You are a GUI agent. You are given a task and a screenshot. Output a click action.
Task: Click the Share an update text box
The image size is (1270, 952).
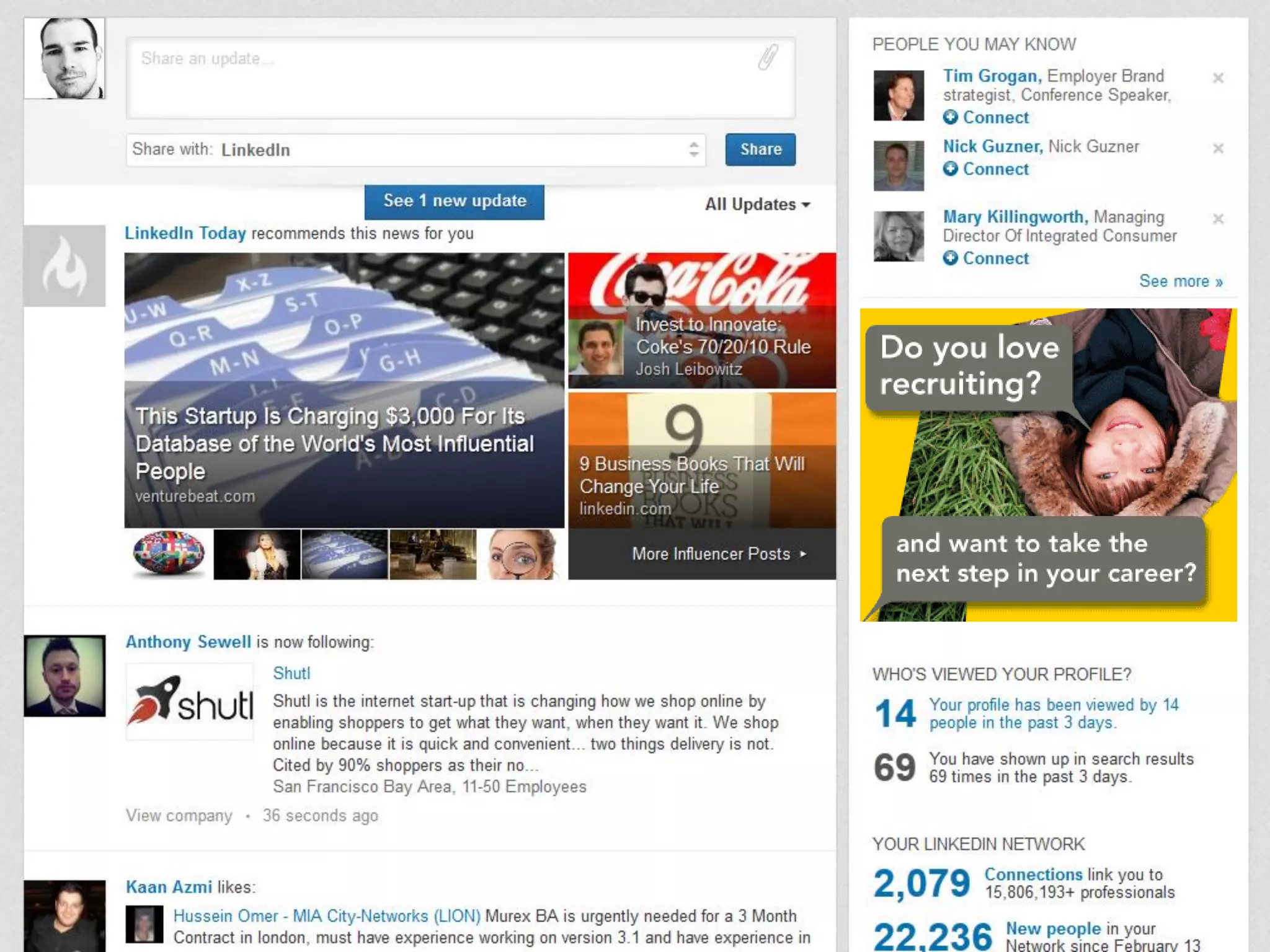[461, 77]
